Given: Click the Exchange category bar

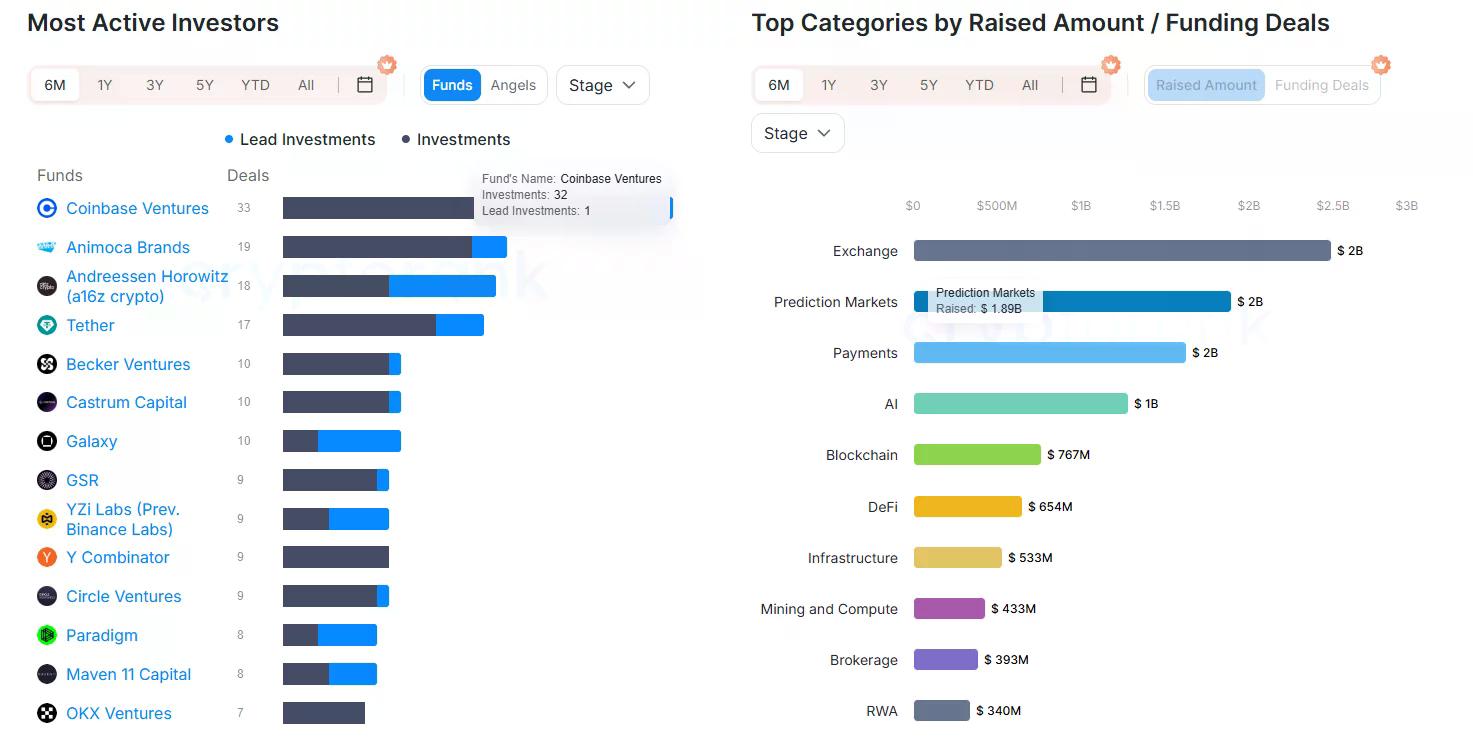Looking at the screenshot, I should point(1122,251).
